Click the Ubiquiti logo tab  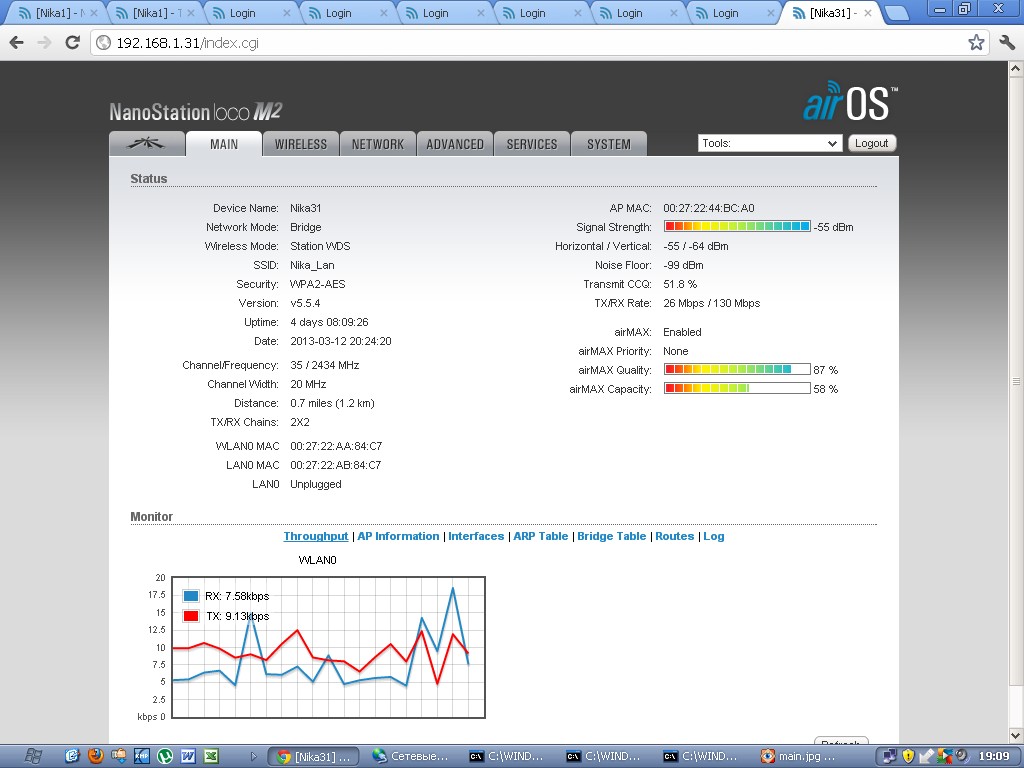[x=147, y=144]
